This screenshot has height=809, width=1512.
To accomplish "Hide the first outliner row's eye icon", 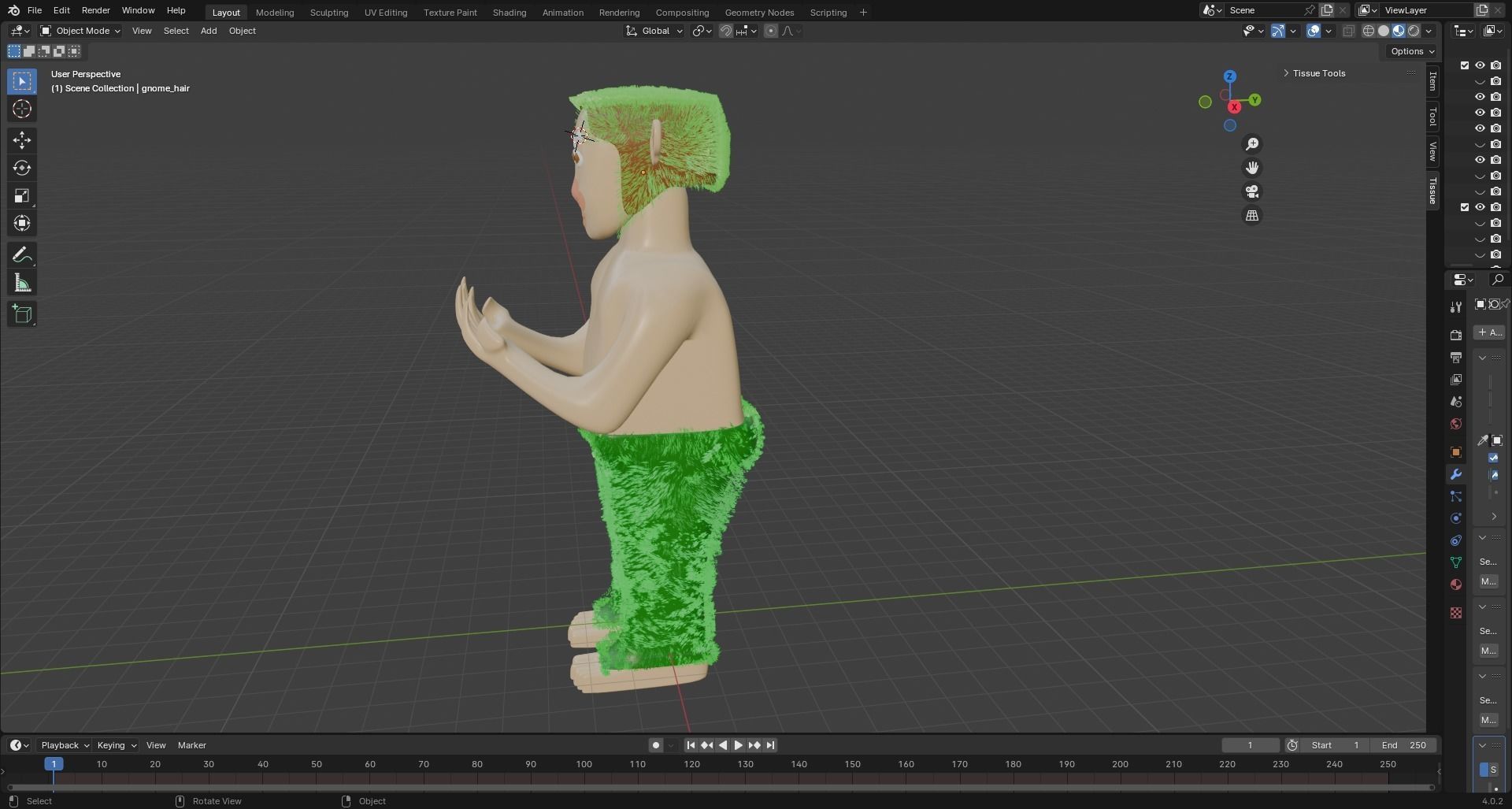I will (x=1480, y=65).
